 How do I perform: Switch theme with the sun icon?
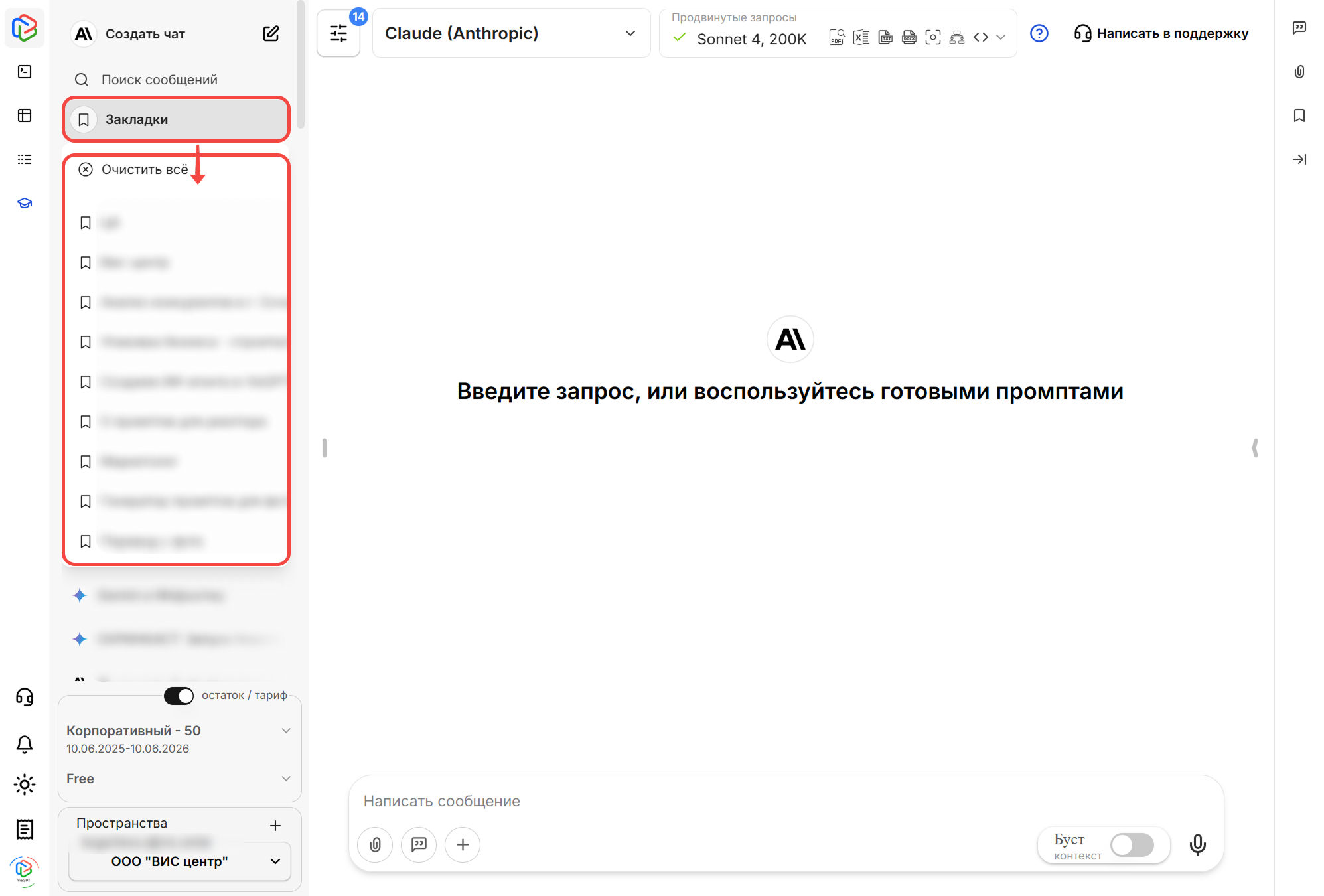coord(25,784)
